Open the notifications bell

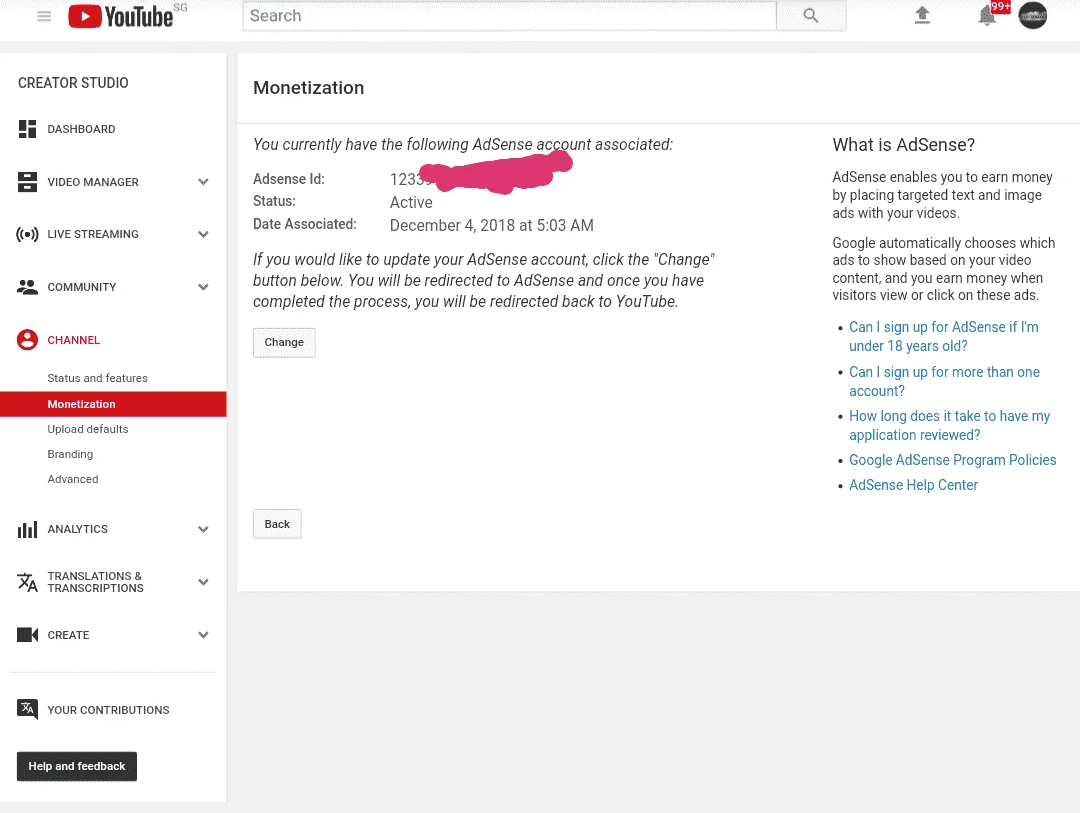987,15
